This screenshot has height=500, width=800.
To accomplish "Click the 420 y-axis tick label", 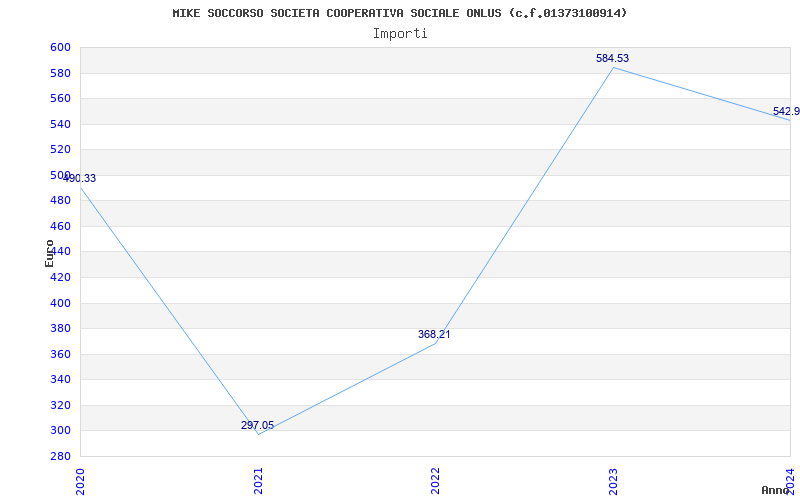I will point(60,277).
